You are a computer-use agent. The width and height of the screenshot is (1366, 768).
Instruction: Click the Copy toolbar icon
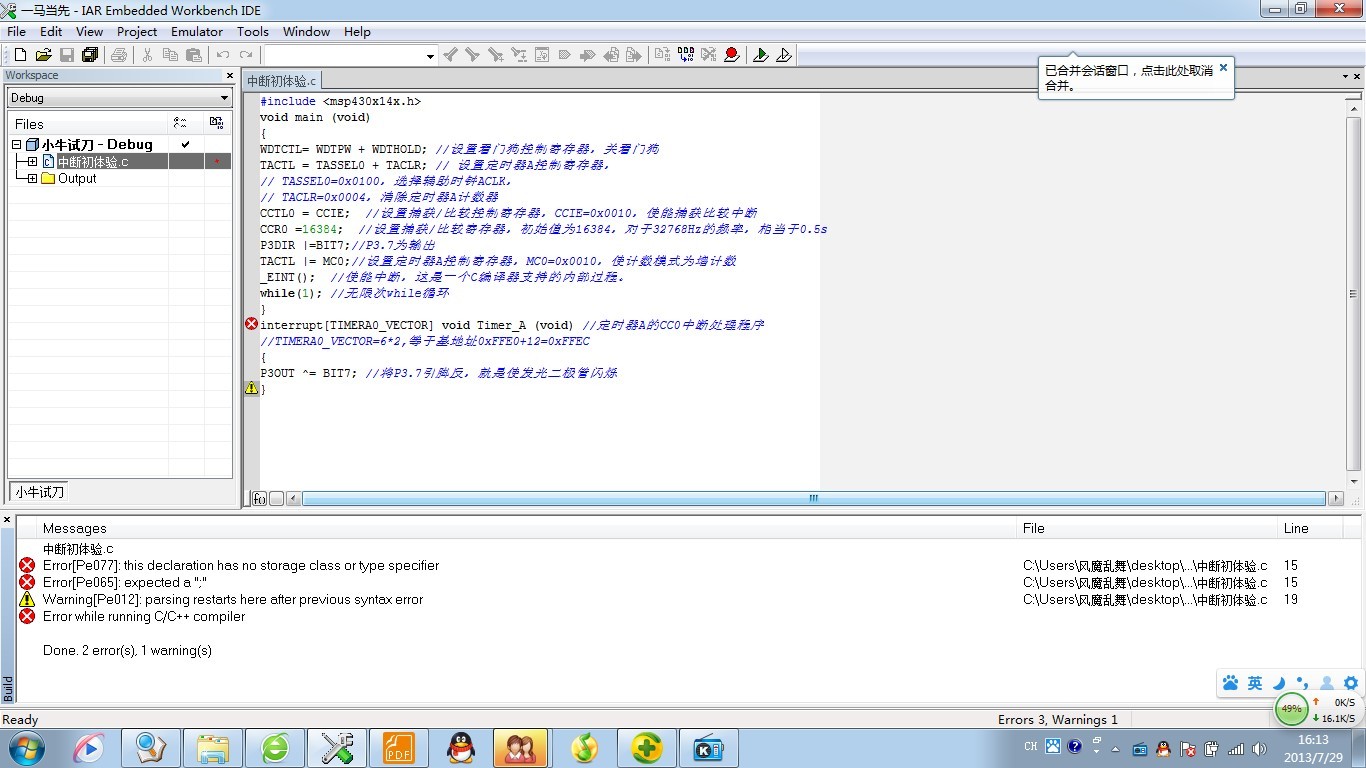pyautogui.click(x=171, y=55)
